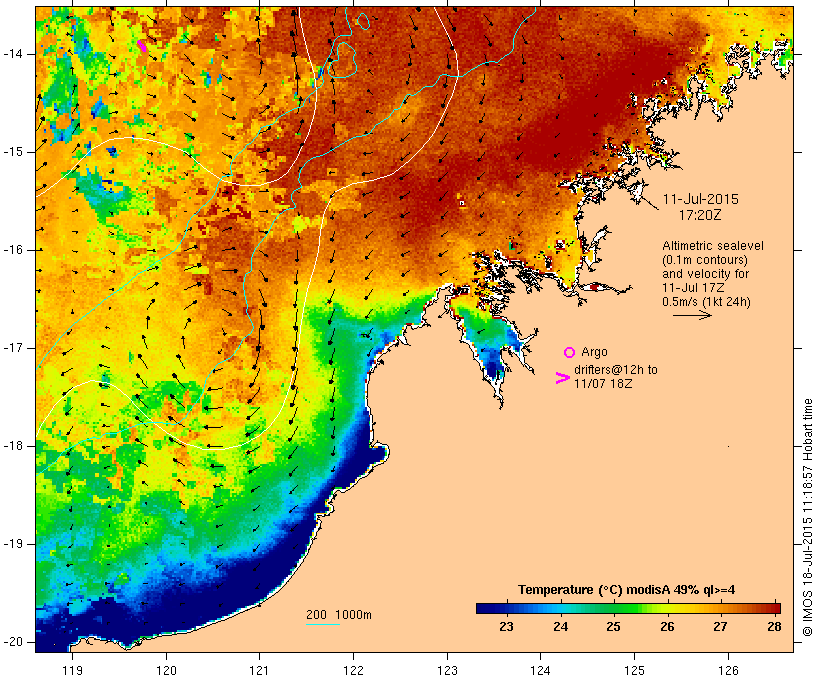Click the magenta drifter arrowhead legend symbol
The height and width of the screenshot is (680, 820).
click(x=562, y=378)
